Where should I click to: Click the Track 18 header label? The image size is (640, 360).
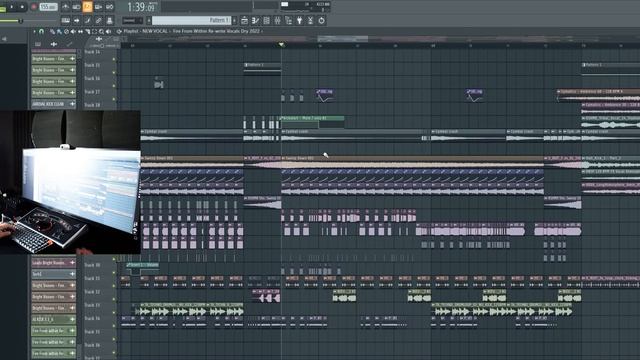(x=92, y=105)
